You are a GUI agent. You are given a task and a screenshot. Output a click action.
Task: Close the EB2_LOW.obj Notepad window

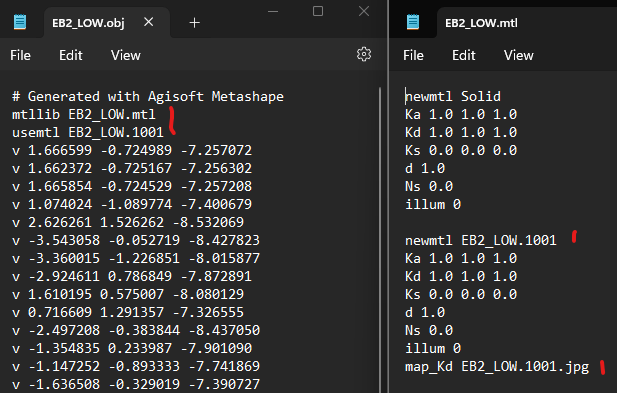click(364, 11)
